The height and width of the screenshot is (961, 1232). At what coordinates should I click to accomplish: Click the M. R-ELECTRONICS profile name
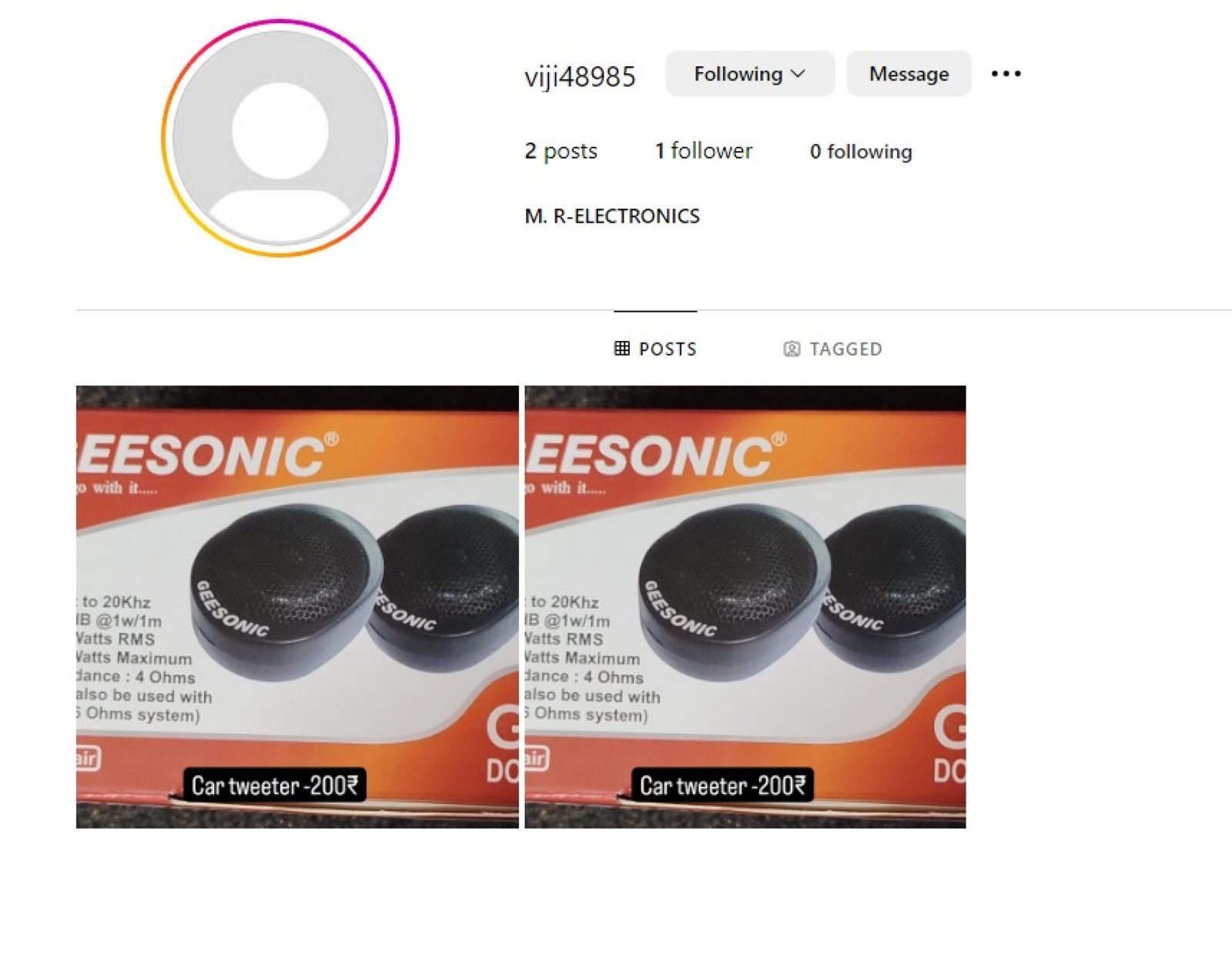[612, 216]
